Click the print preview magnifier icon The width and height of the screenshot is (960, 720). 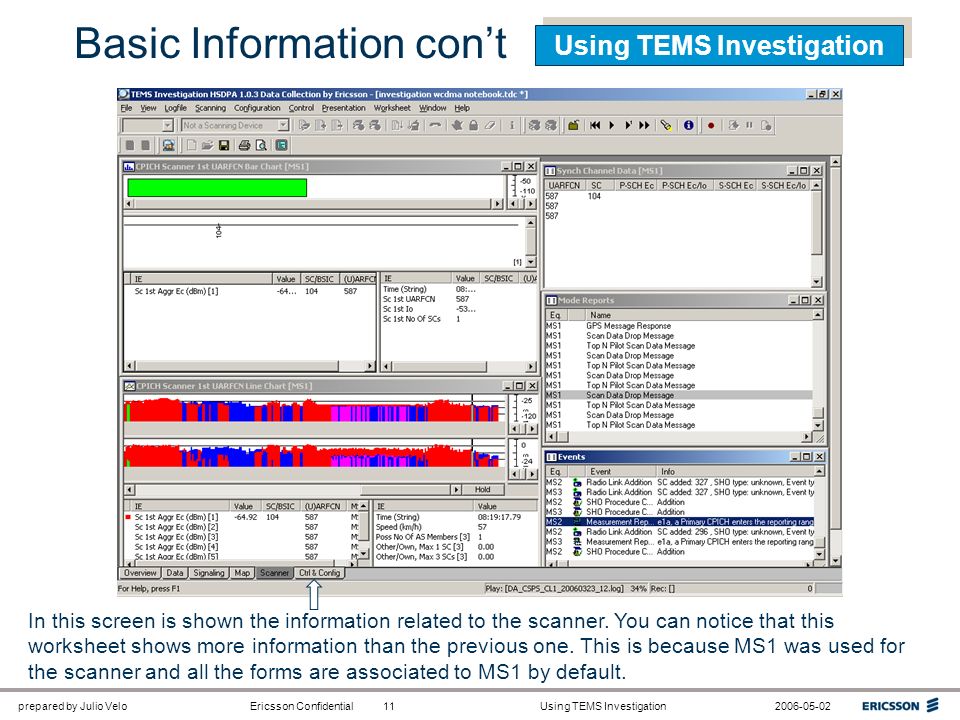point(261,145)
